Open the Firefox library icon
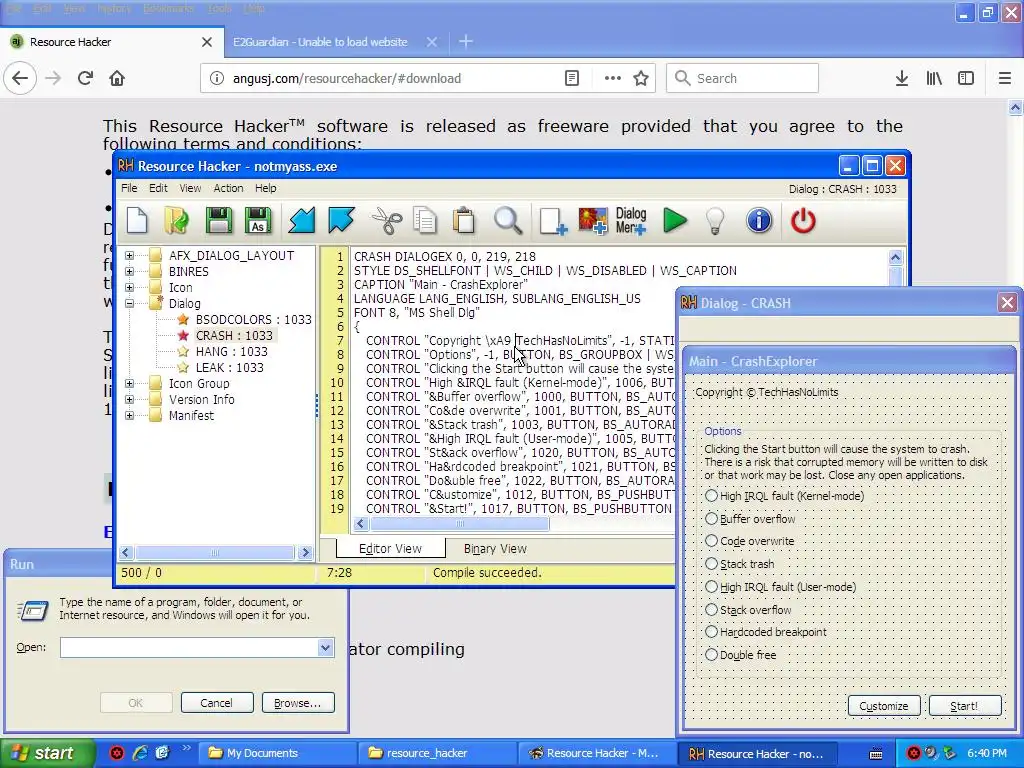 934,78
